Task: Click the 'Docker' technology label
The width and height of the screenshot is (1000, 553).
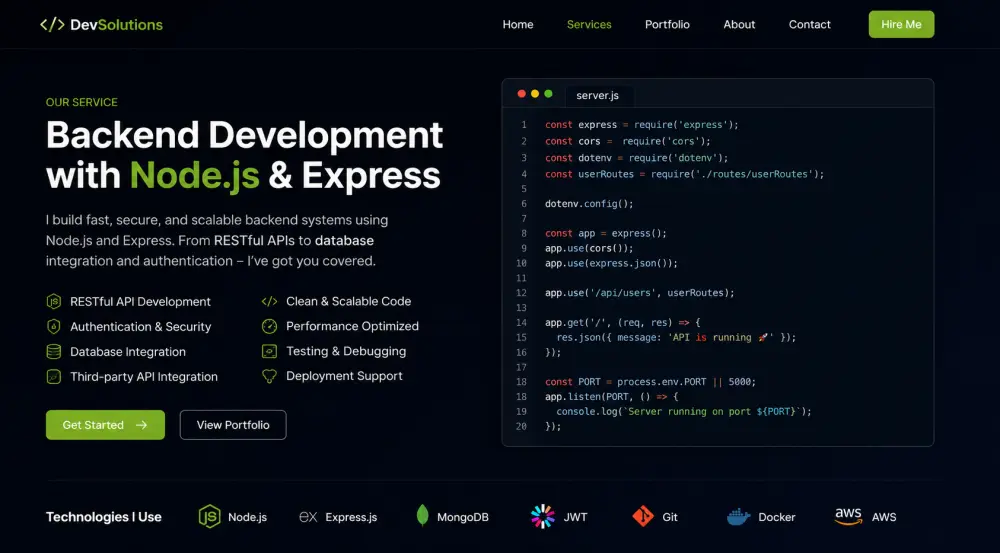Action: click(x=777, y=517)
